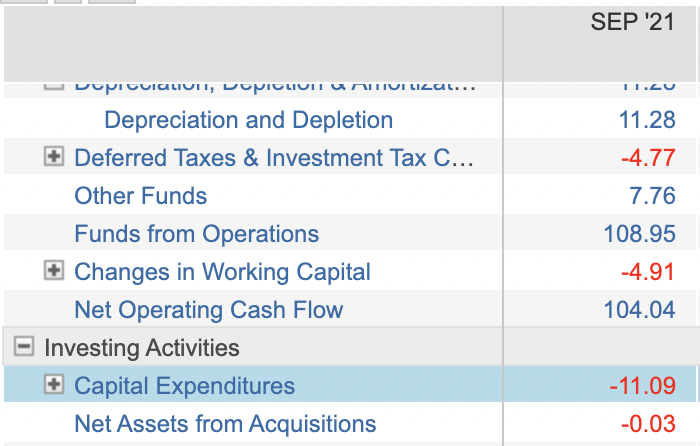Image resolution: width=700 pixels, height=446 pixels.
Task: Click the -4.77 Deferred Taxes value
Action: pyautogui.click(x=647, y=158)
